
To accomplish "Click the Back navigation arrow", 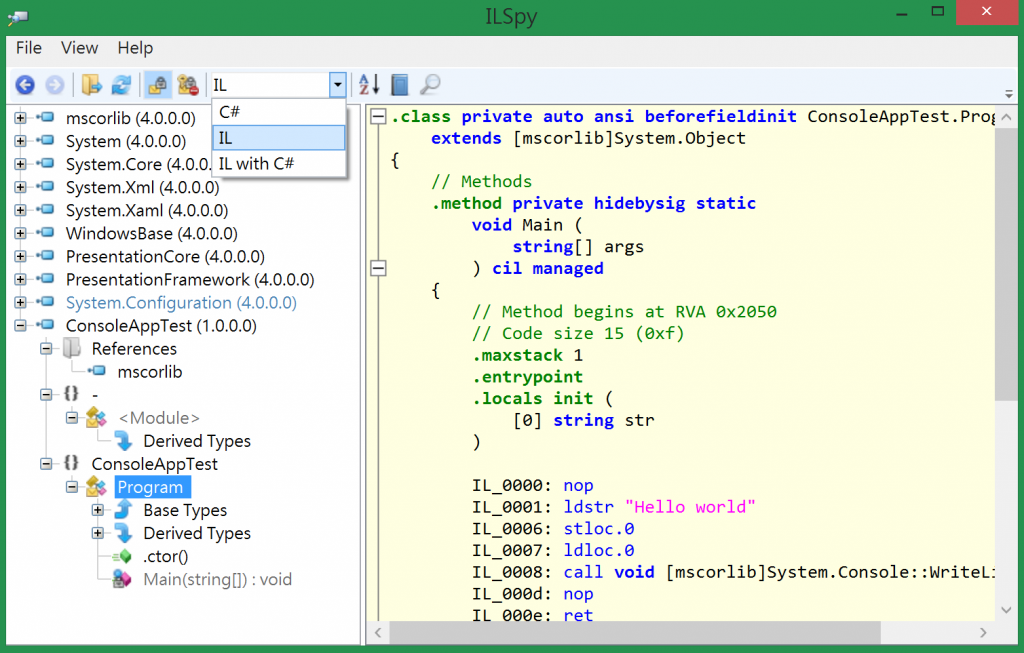I will coord(25,85).
